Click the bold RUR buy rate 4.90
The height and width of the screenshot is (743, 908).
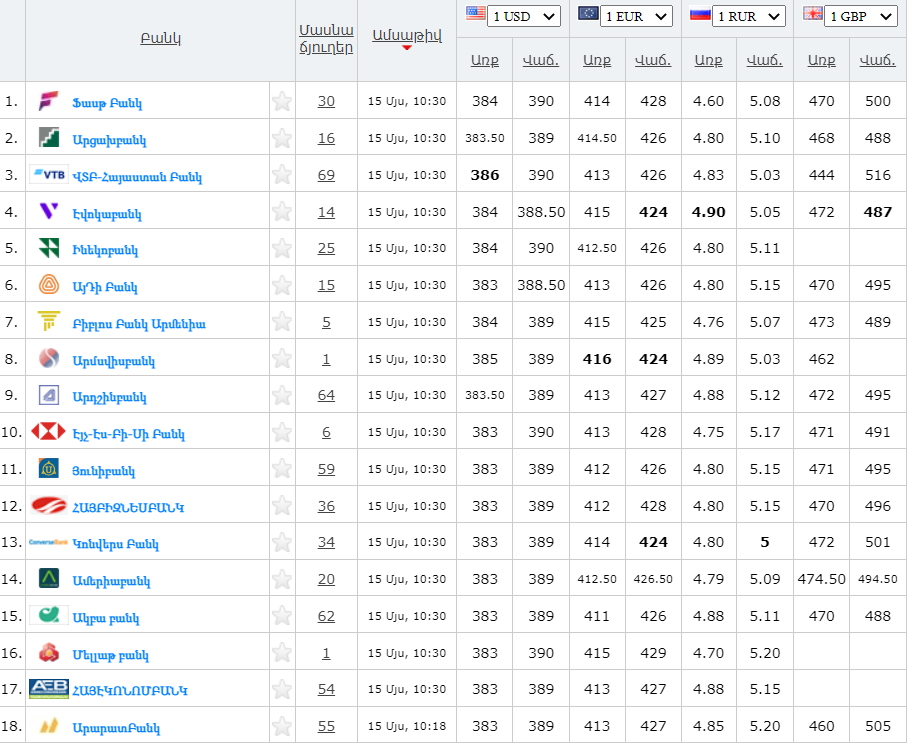pyautogui.click(x=708, y=212)
